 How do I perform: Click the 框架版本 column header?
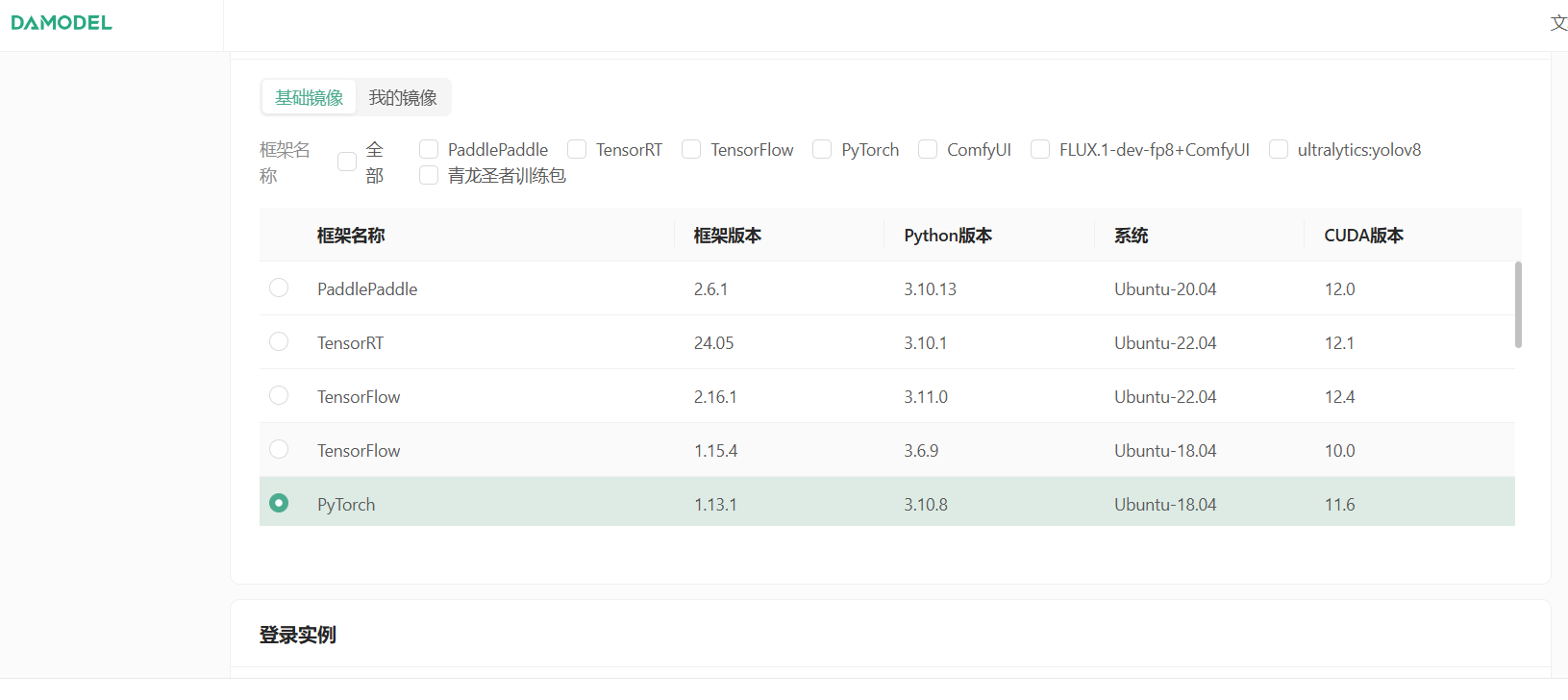[728, 236]
